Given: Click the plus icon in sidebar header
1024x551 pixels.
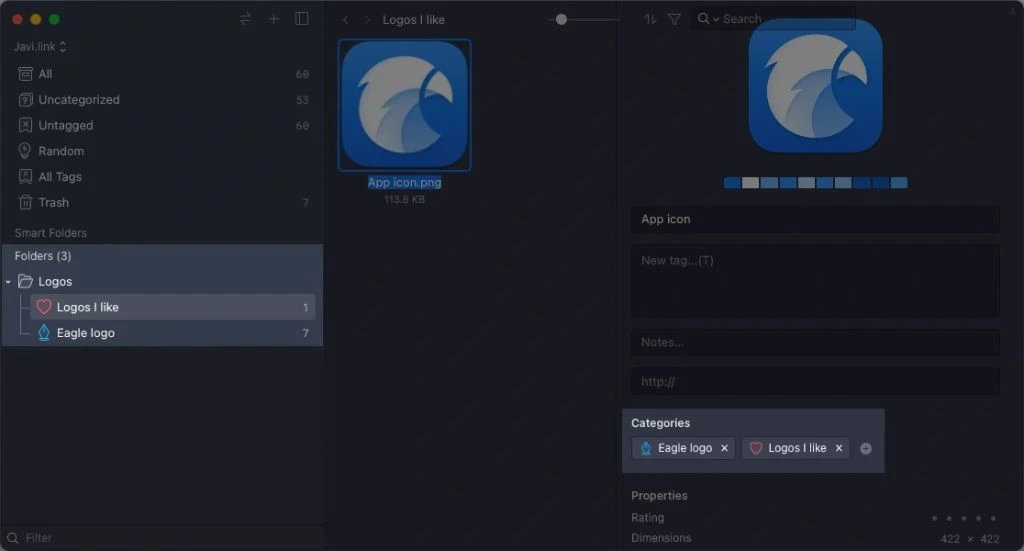Looking at the screenshot, I should pyautogui.click(x=274, y=19).
